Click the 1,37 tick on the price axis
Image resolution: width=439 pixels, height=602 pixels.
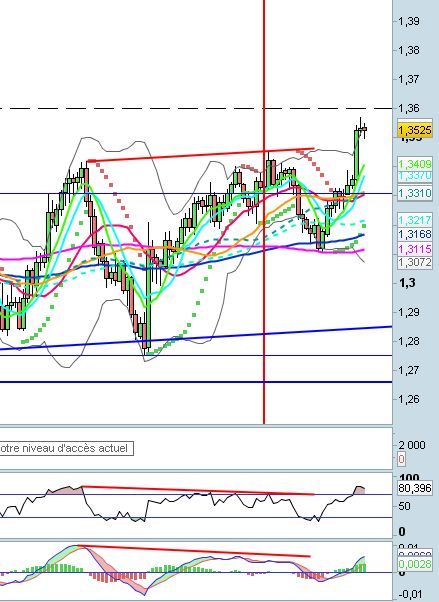[x=409, y=79]
